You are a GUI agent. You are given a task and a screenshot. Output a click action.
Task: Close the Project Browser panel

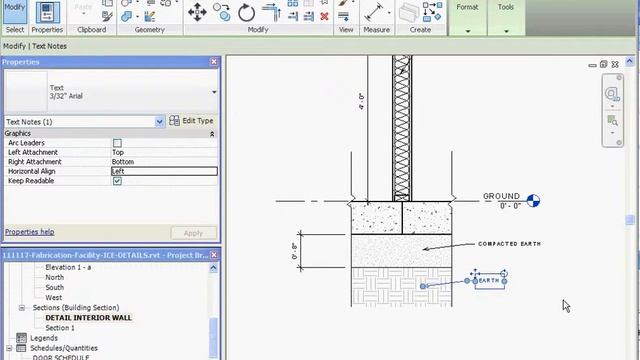[x=214, y=255]
